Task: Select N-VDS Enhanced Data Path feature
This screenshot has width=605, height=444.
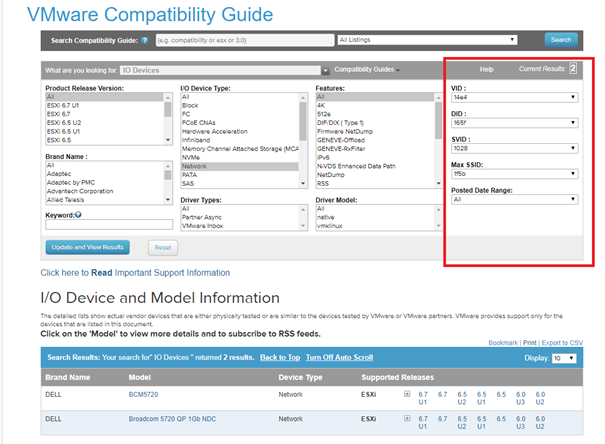Action: coord(375,166)
